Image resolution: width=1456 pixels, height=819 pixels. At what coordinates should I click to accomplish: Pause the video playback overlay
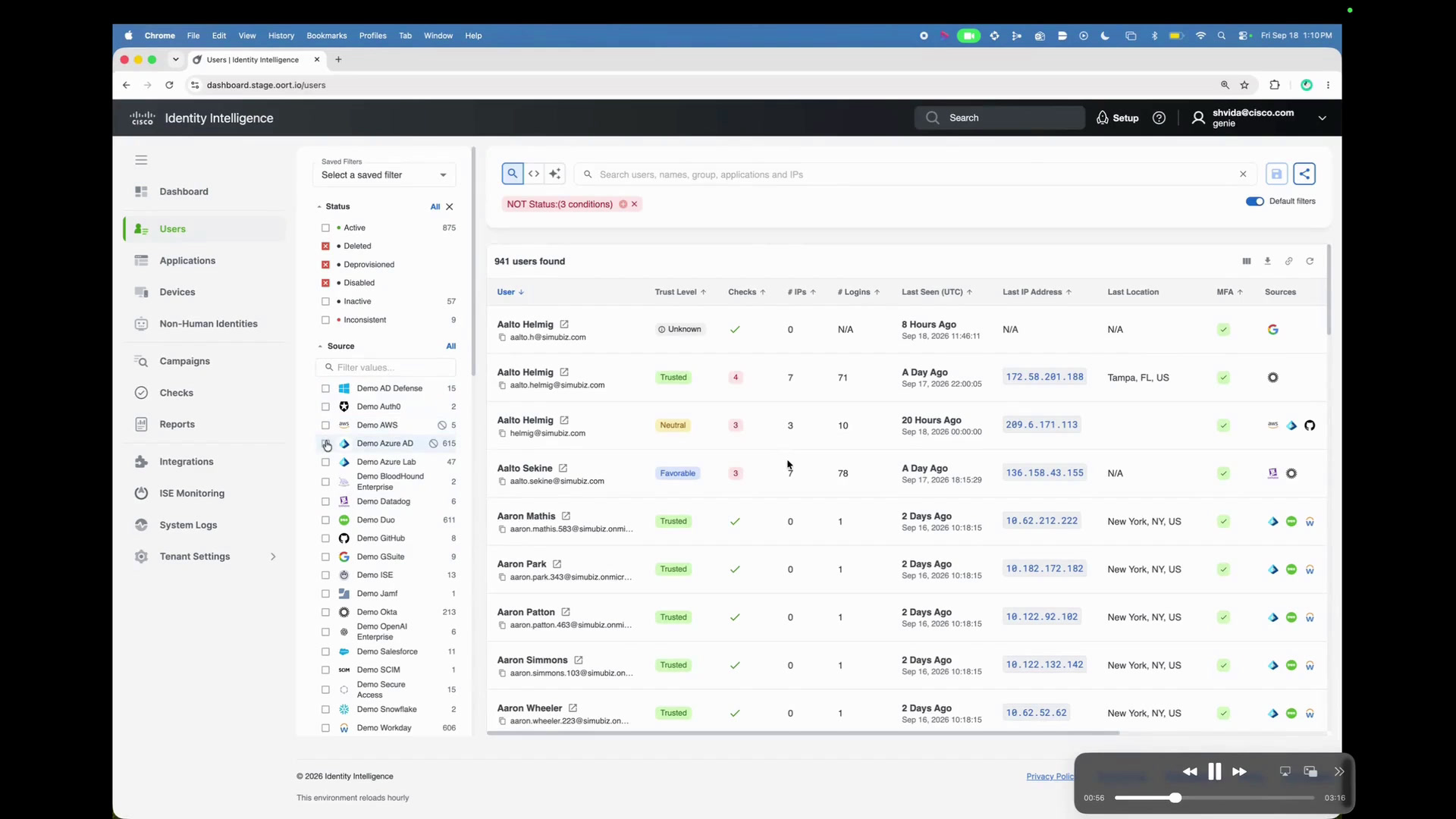click(x=1215, y=771)
